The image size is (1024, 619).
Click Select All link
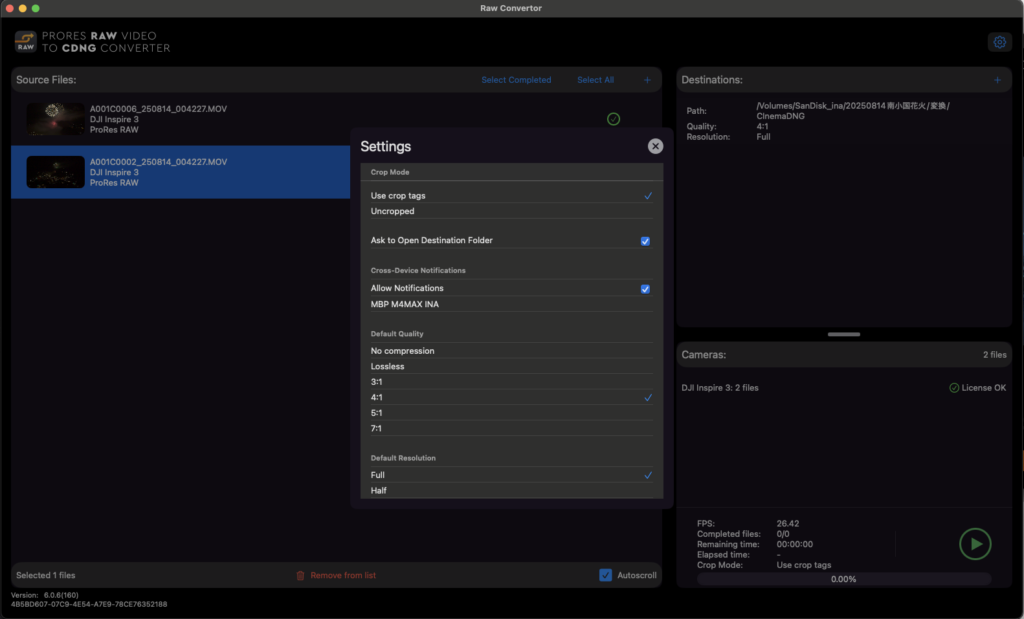pos(595,80)
